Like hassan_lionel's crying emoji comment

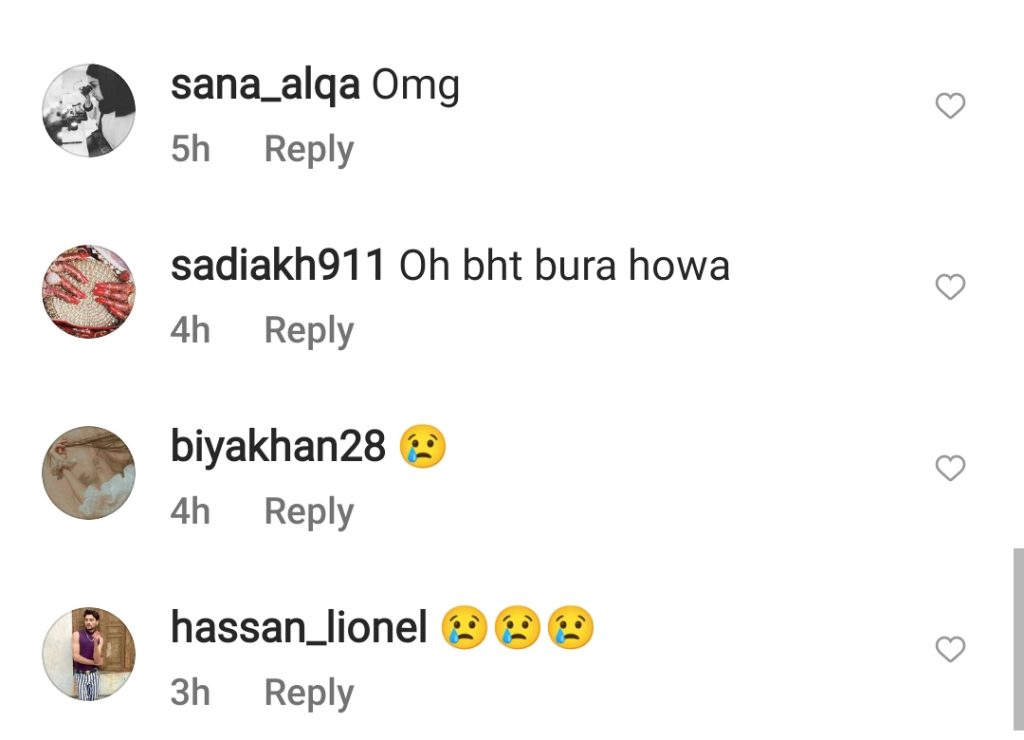[x=950, y=649]
